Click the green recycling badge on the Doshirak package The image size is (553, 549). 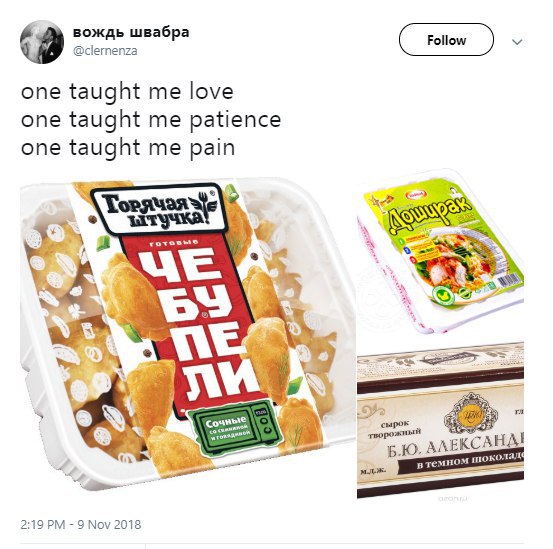pos(442,295)
